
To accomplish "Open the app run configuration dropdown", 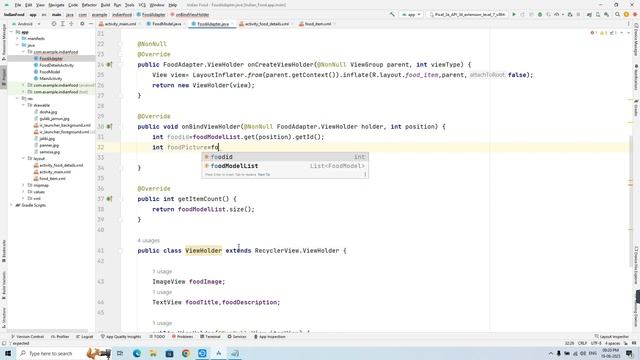I will point(411,14).
